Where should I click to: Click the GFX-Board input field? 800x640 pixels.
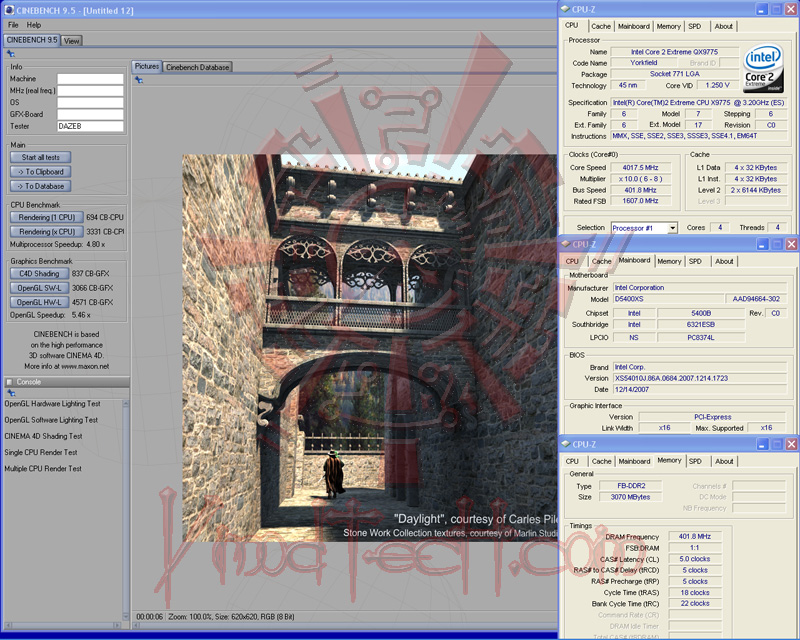90,114
